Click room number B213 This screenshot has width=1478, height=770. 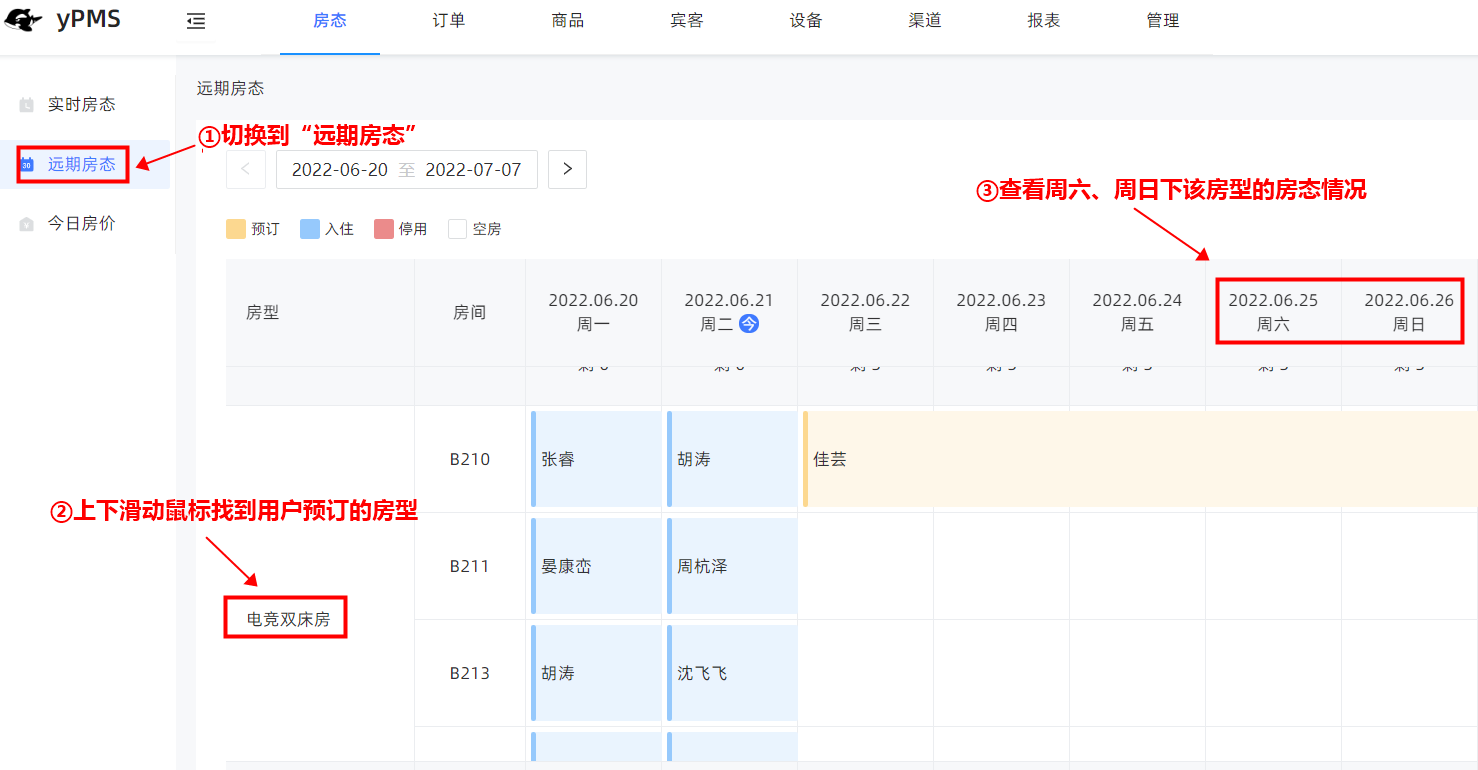tap(470, 674)
